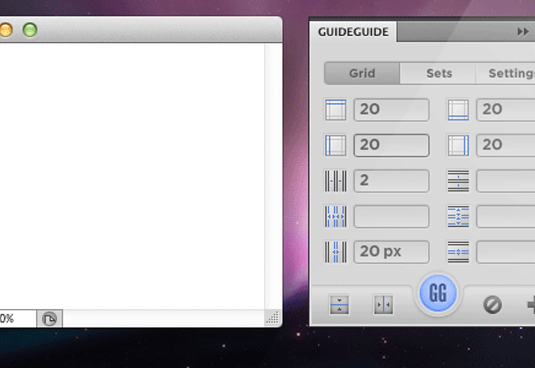Click the column gutter icon
Image resolution: width=535 pixels, height=368 pixels.
tap(335, 252)
